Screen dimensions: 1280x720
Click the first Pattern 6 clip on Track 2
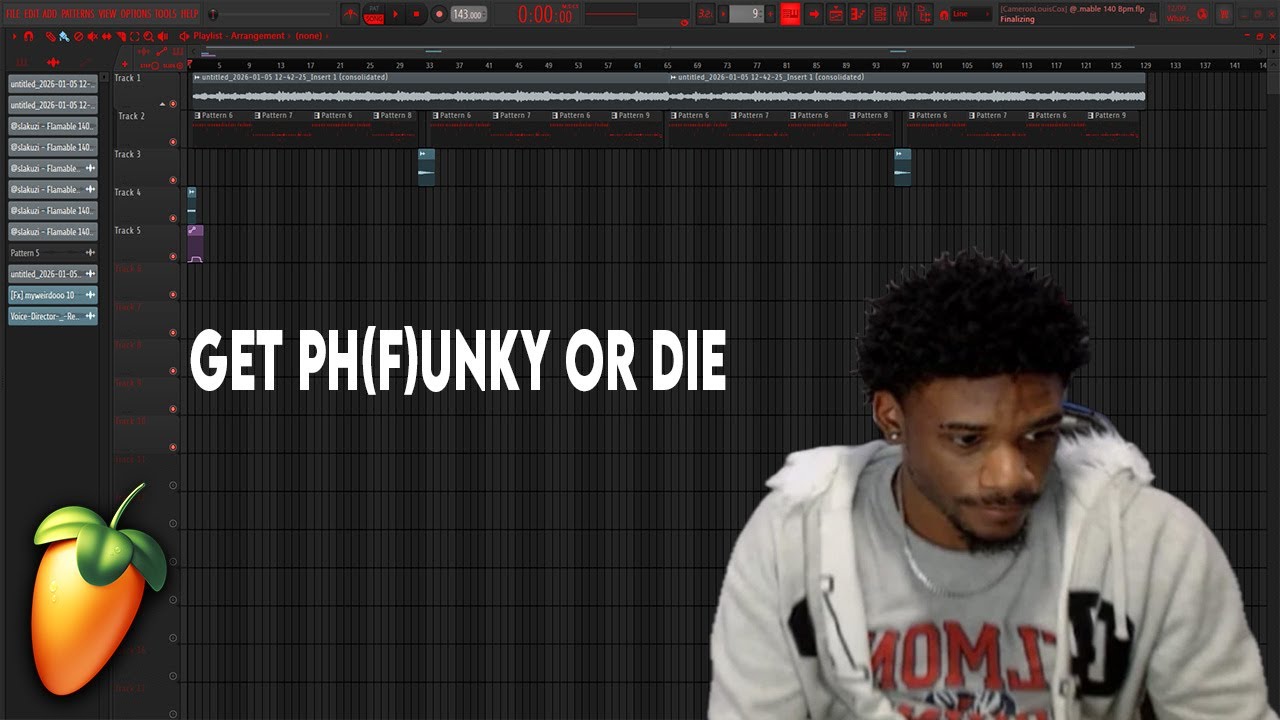point(222,129)
